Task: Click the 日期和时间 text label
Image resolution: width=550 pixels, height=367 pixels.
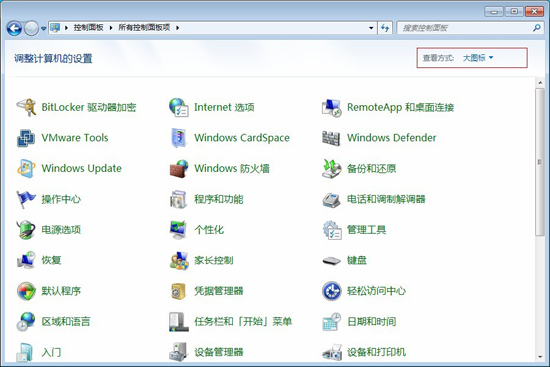Action: pyautogui.click(x=371, y=321)
